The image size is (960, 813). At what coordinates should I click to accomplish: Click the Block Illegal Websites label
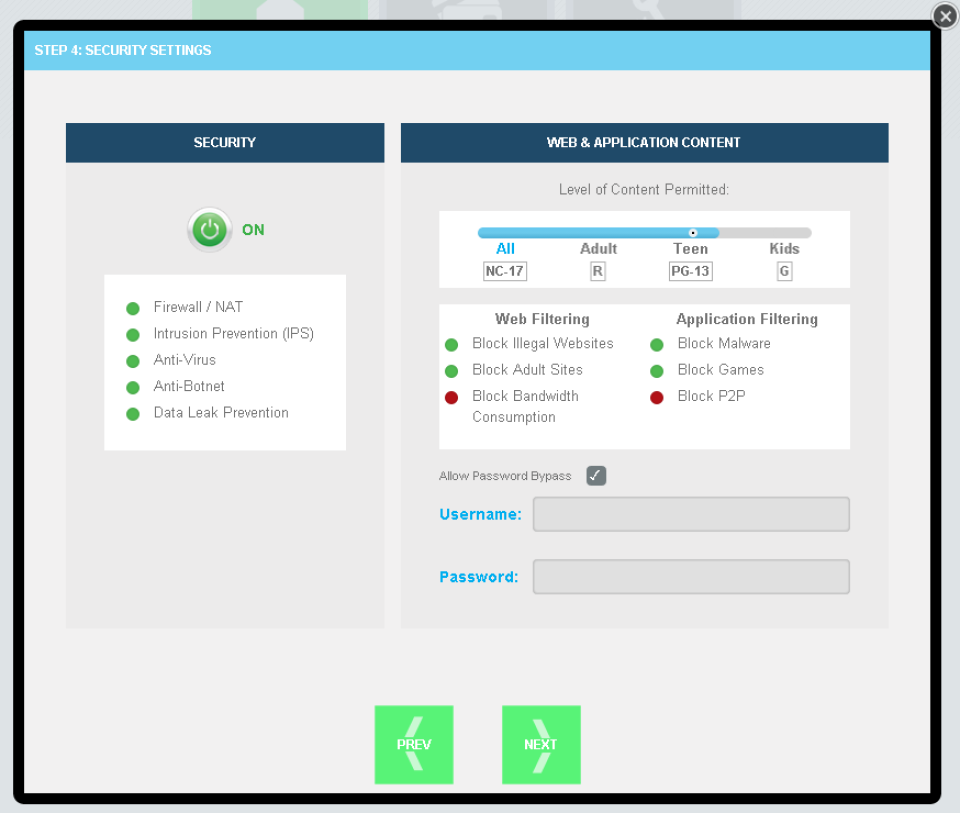tap(542, 343)
